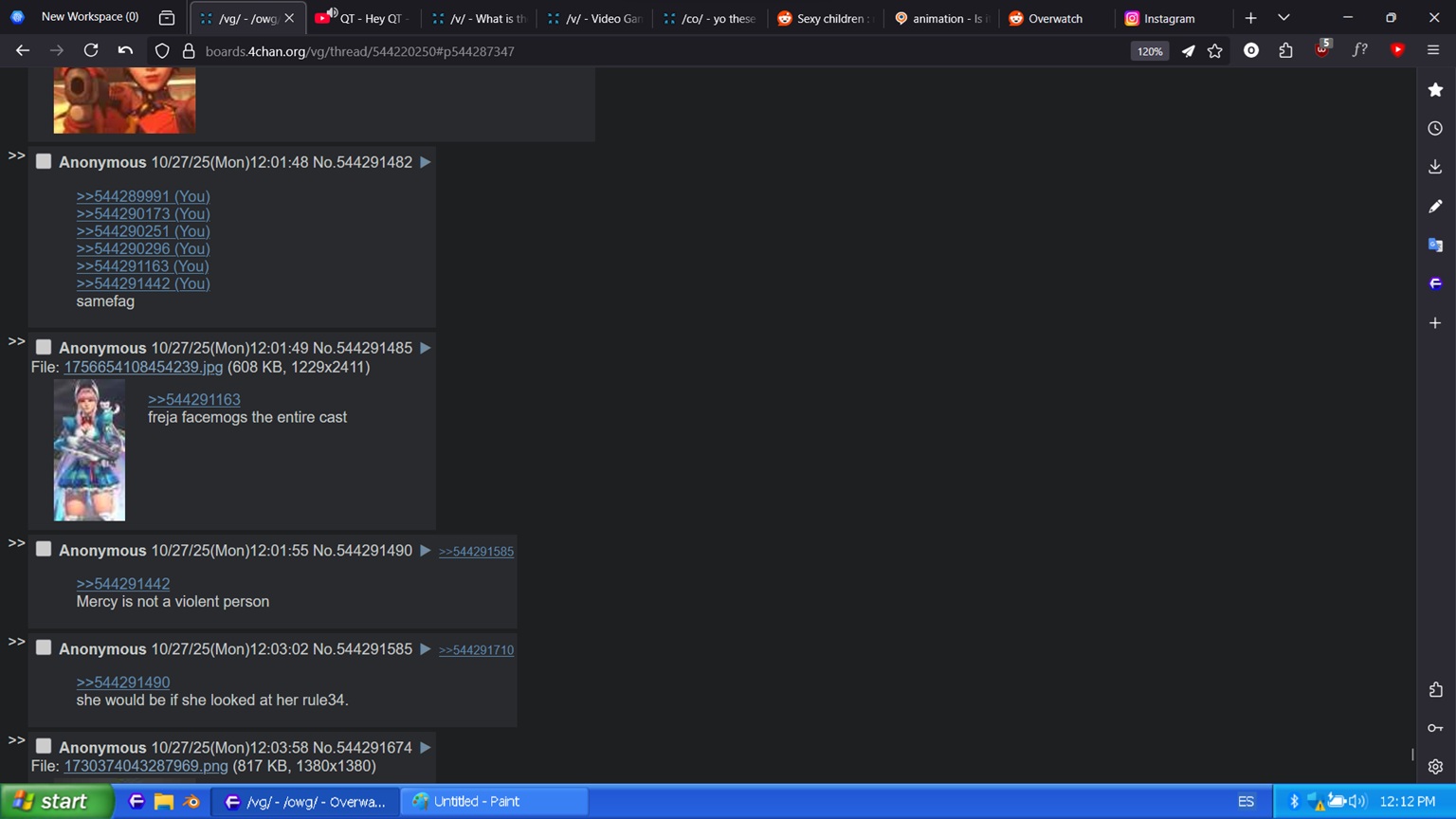Hide post No.544291490 using its >> toggle
Screen dimensions: 1456x819
(x=16, y=543)
